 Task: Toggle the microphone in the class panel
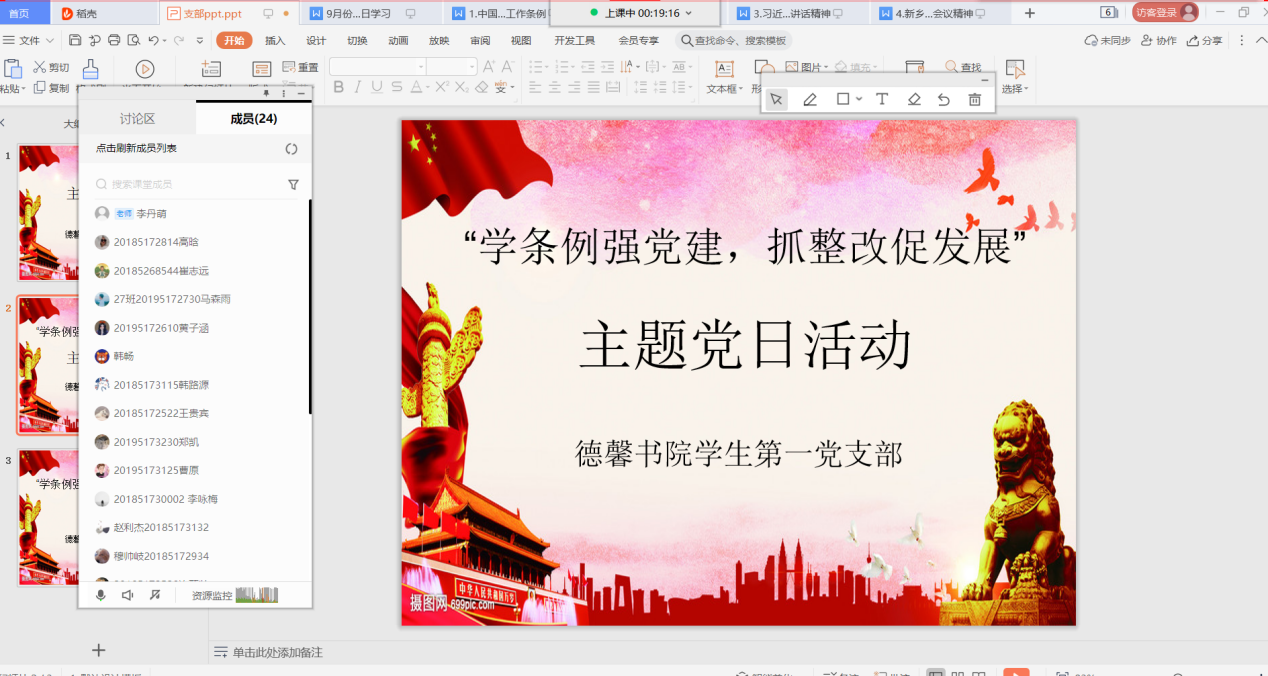[x=100, y=595]
